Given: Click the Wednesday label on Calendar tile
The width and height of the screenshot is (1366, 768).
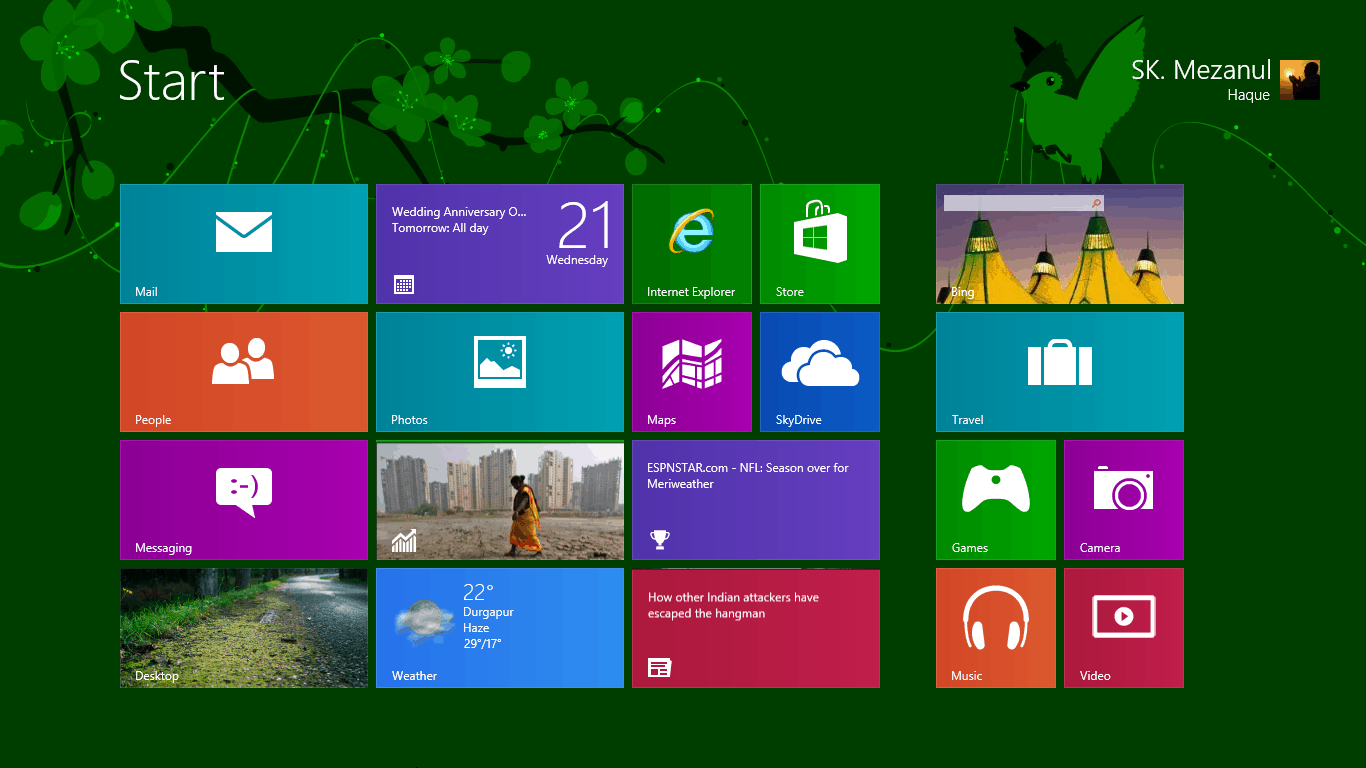Looking at the screenshot, I should (x=577, y=260).
